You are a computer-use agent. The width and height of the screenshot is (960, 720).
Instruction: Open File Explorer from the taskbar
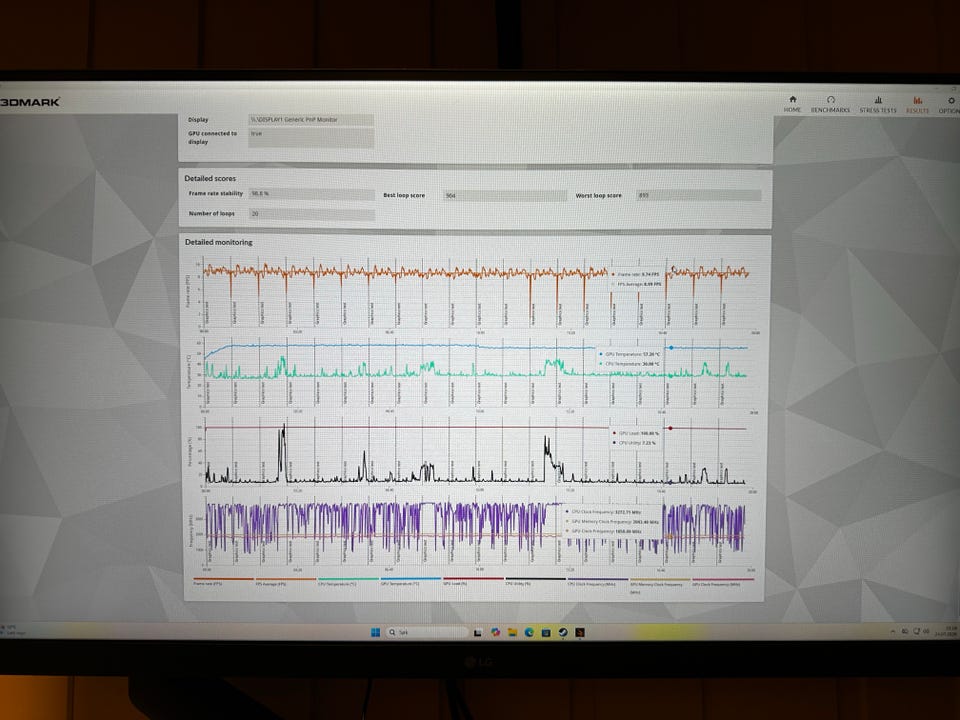coord(512,632)
